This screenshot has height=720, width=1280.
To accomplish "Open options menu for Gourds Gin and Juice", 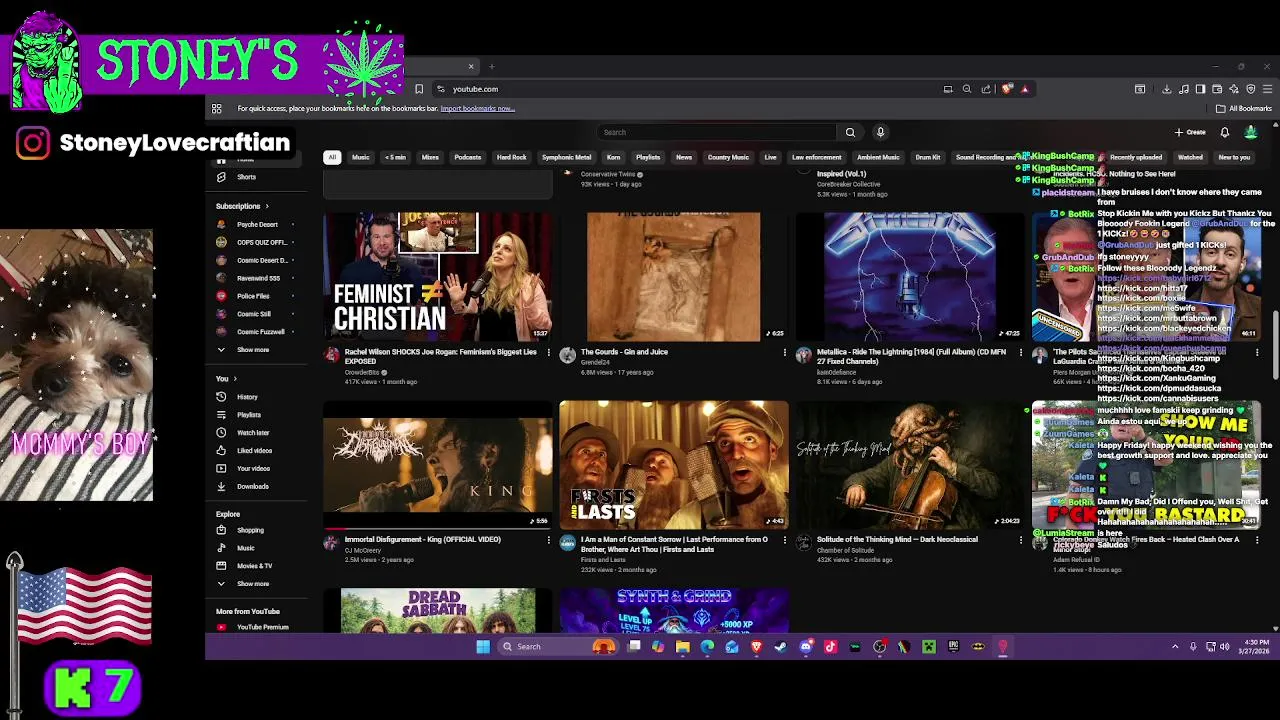I will click(784, 353).
